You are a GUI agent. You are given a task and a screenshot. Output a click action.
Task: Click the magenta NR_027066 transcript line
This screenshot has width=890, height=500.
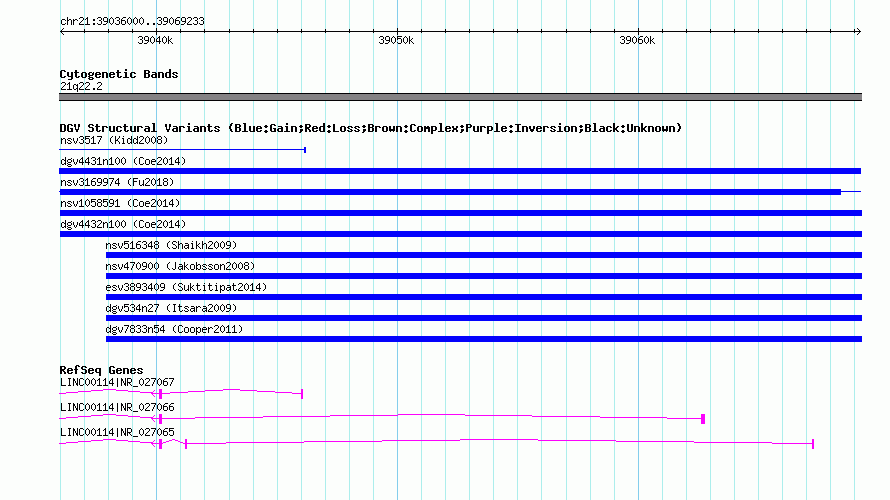pos(382,417)
